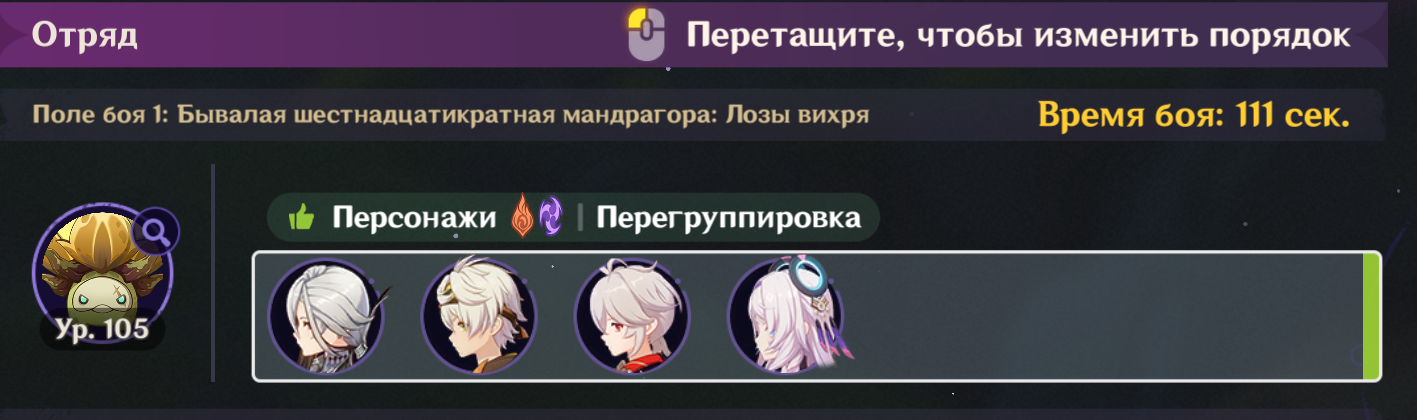
Task: Choose blond character with headband portrait
Action: [x=478, y=315]
